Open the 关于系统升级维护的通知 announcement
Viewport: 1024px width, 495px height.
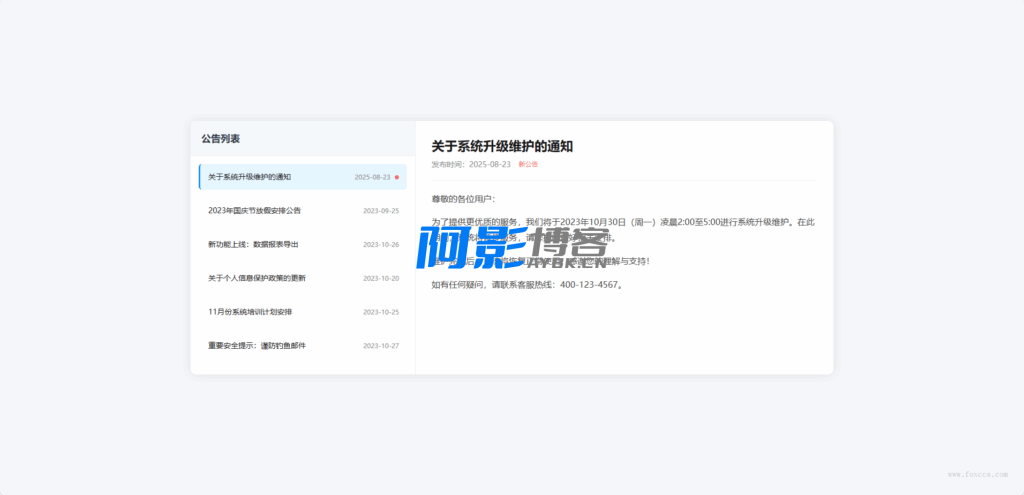(250, 177)
